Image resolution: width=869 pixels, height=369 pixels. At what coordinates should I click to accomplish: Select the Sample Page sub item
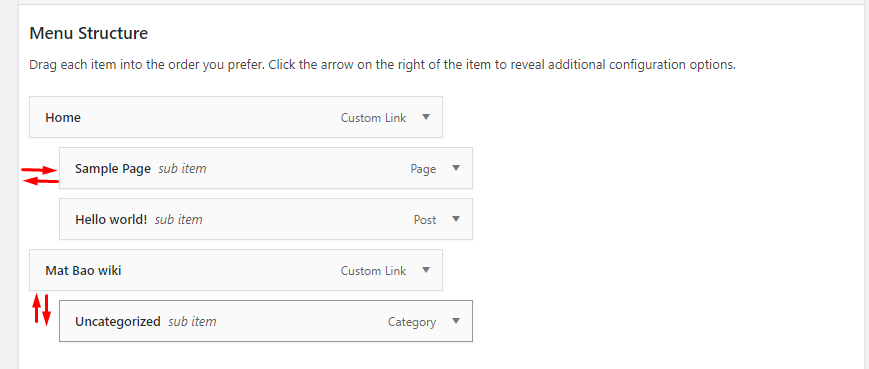point(265,168)
